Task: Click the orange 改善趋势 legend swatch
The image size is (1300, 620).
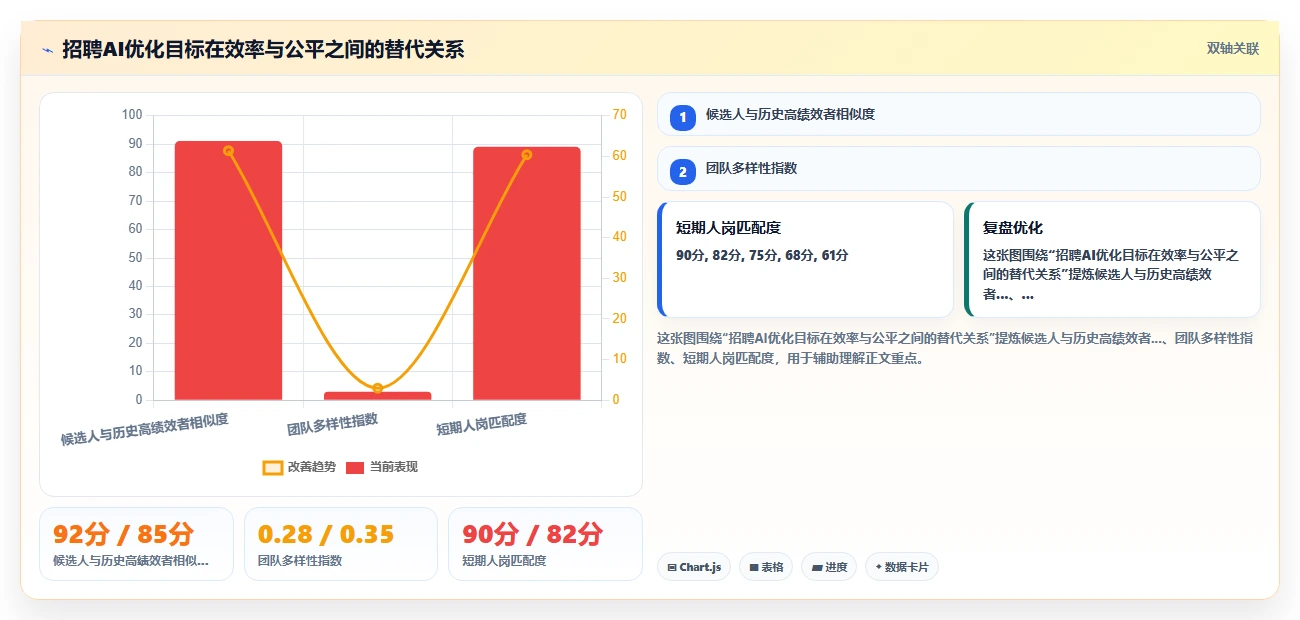Action: click(x=273, y=467)
